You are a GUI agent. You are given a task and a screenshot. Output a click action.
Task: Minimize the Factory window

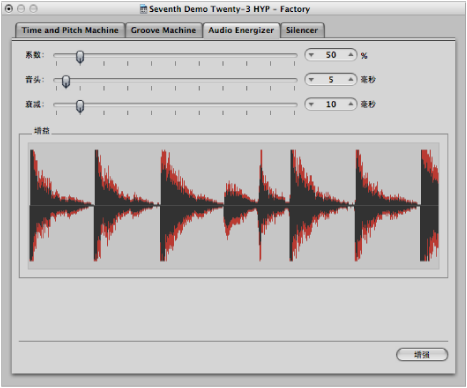tap(21, 9)
